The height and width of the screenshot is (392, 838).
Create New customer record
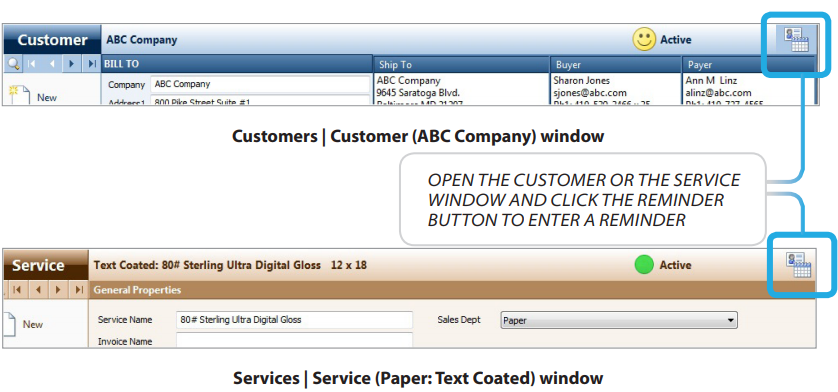click(x=32, y=96)
